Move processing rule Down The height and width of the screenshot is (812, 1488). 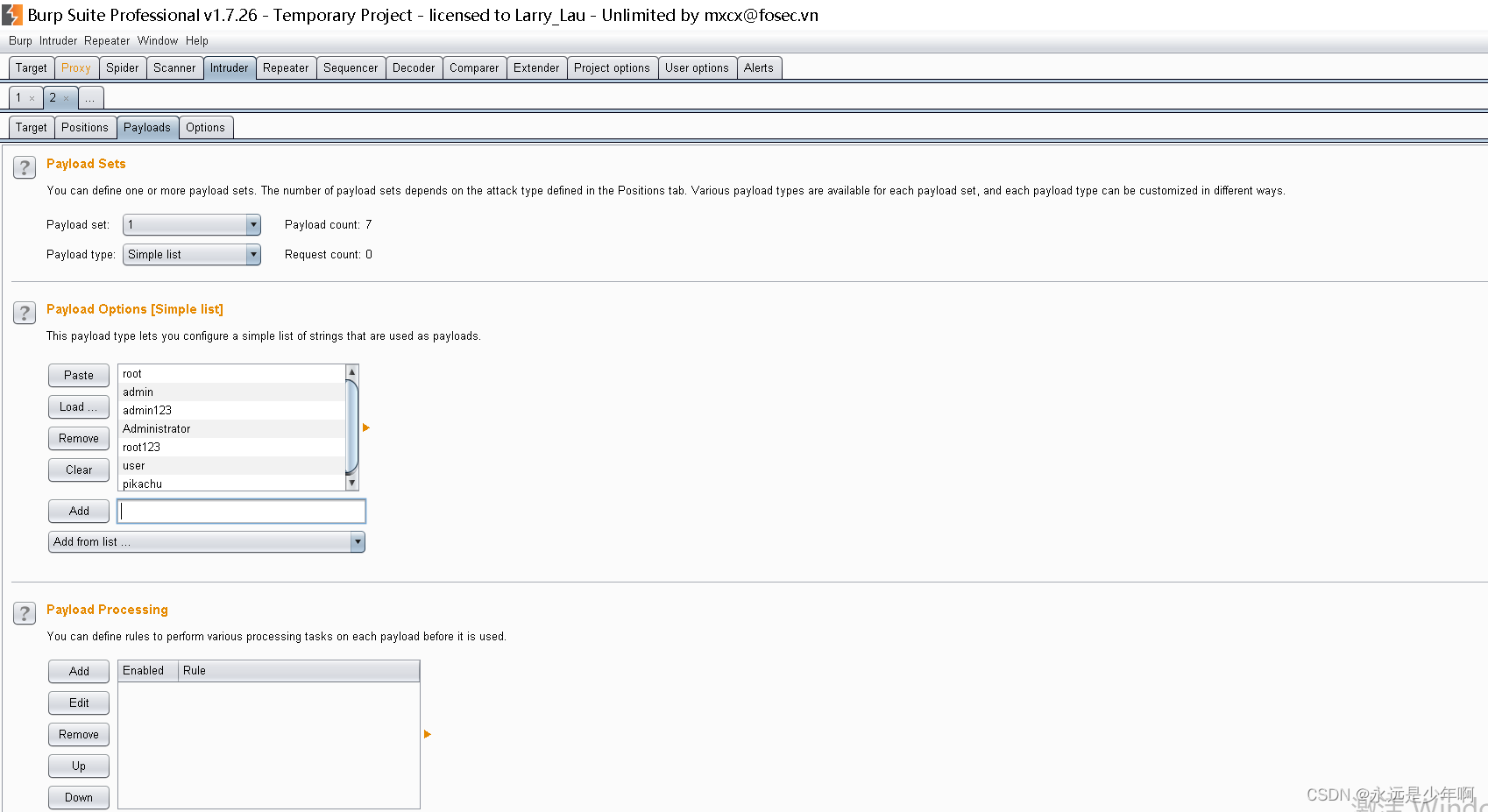click(79, 798)
